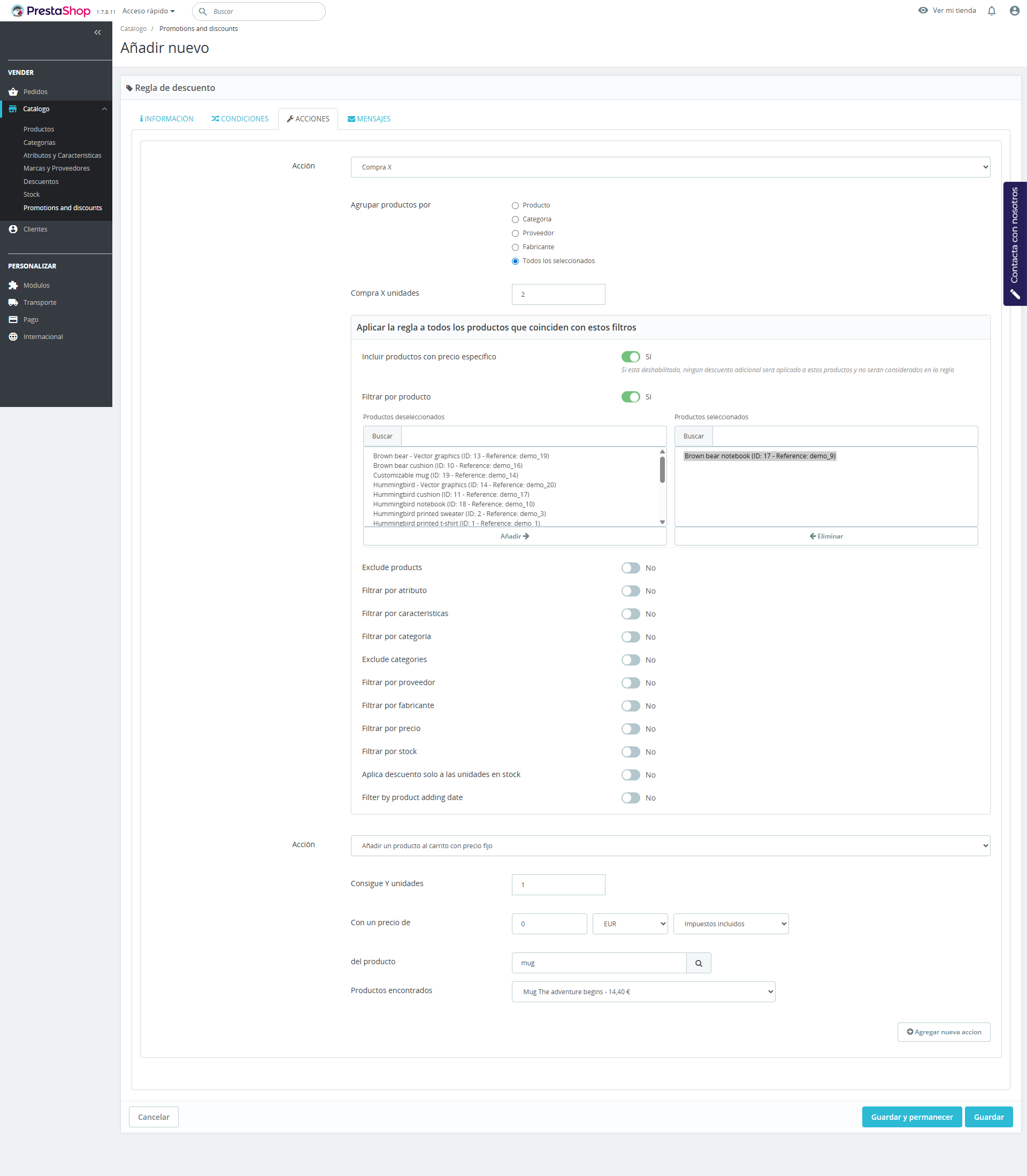
Task: Click the Modulos puzzle icon
Action: point(13,286)
